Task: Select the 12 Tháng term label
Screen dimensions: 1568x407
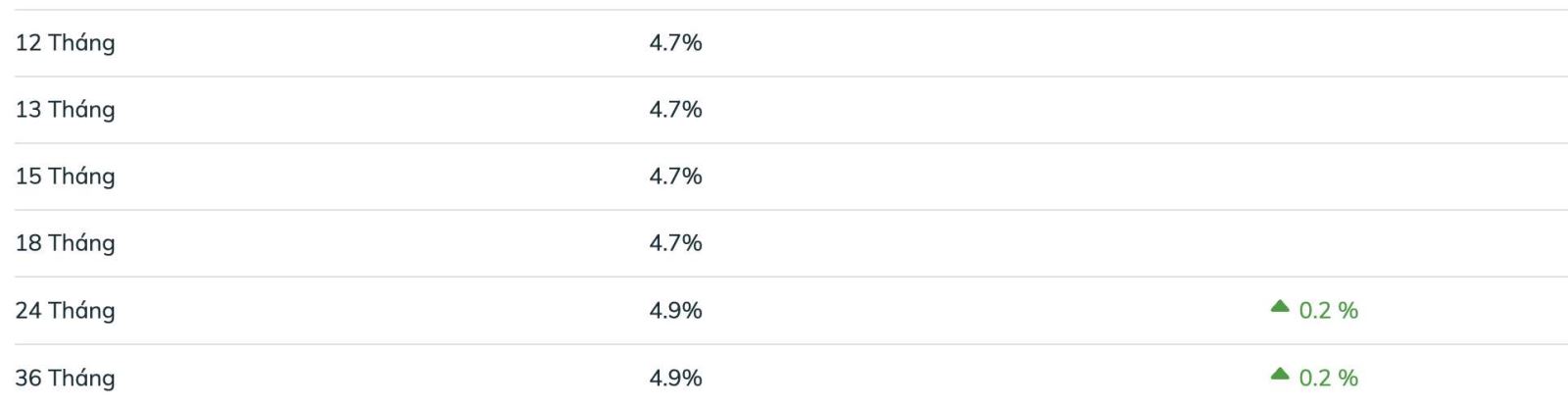Action: click(65, 43)
